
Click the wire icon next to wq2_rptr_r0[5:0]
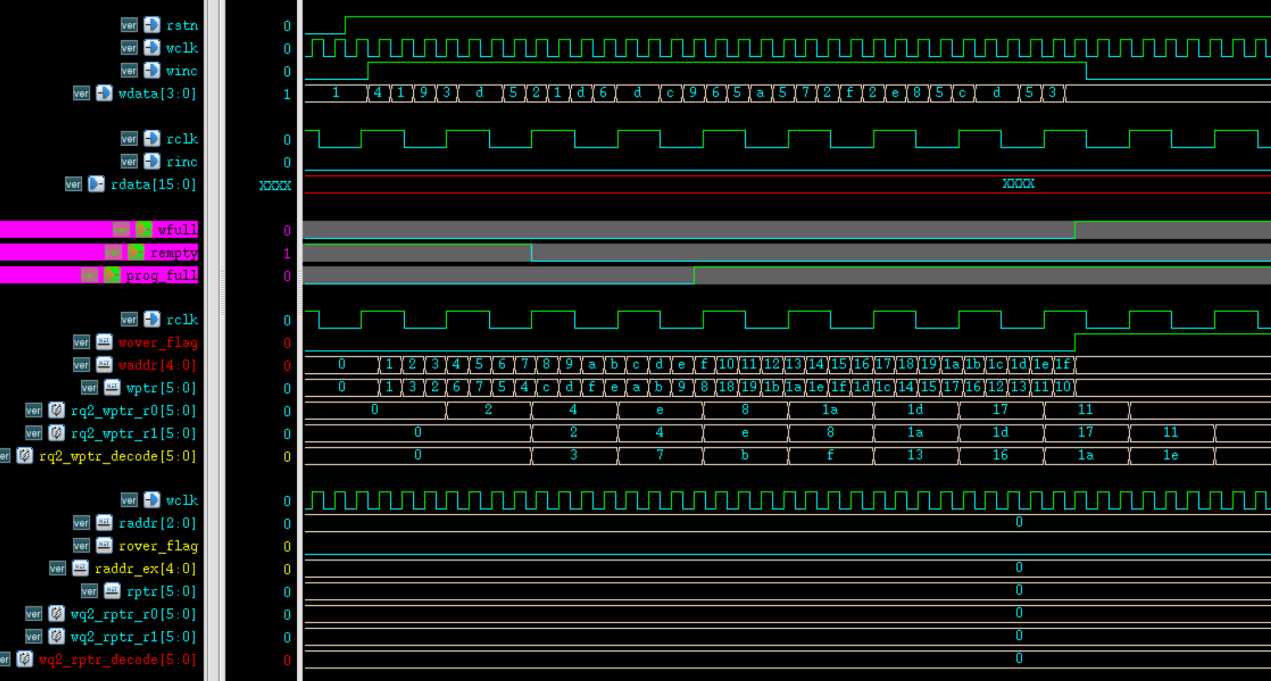coord(56,614)
